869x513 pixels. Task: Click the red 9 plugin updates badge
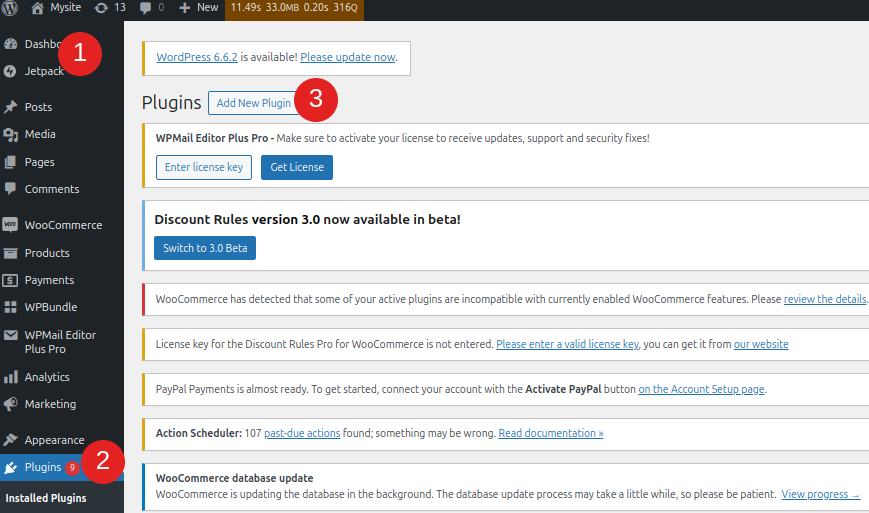pos(71,468)
